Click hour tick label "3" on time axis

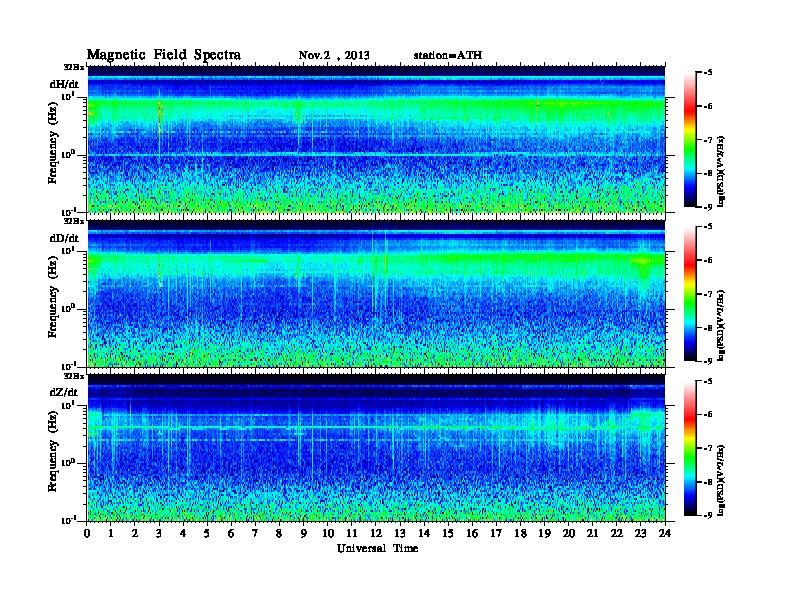click(160, 533)
